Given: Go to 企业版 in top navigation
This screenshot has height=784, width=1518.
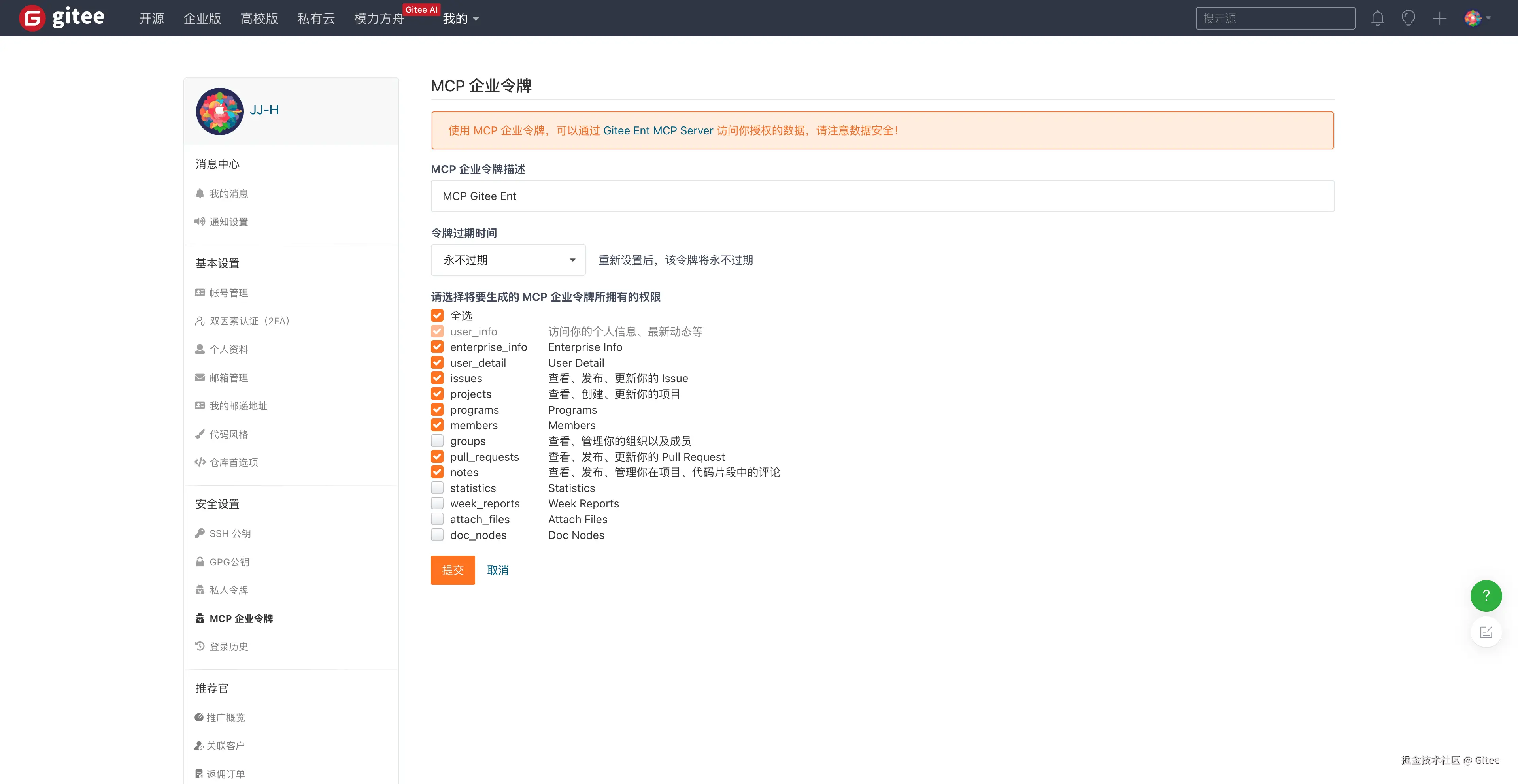Looking at the screenshot, I should tap(202, 19).
